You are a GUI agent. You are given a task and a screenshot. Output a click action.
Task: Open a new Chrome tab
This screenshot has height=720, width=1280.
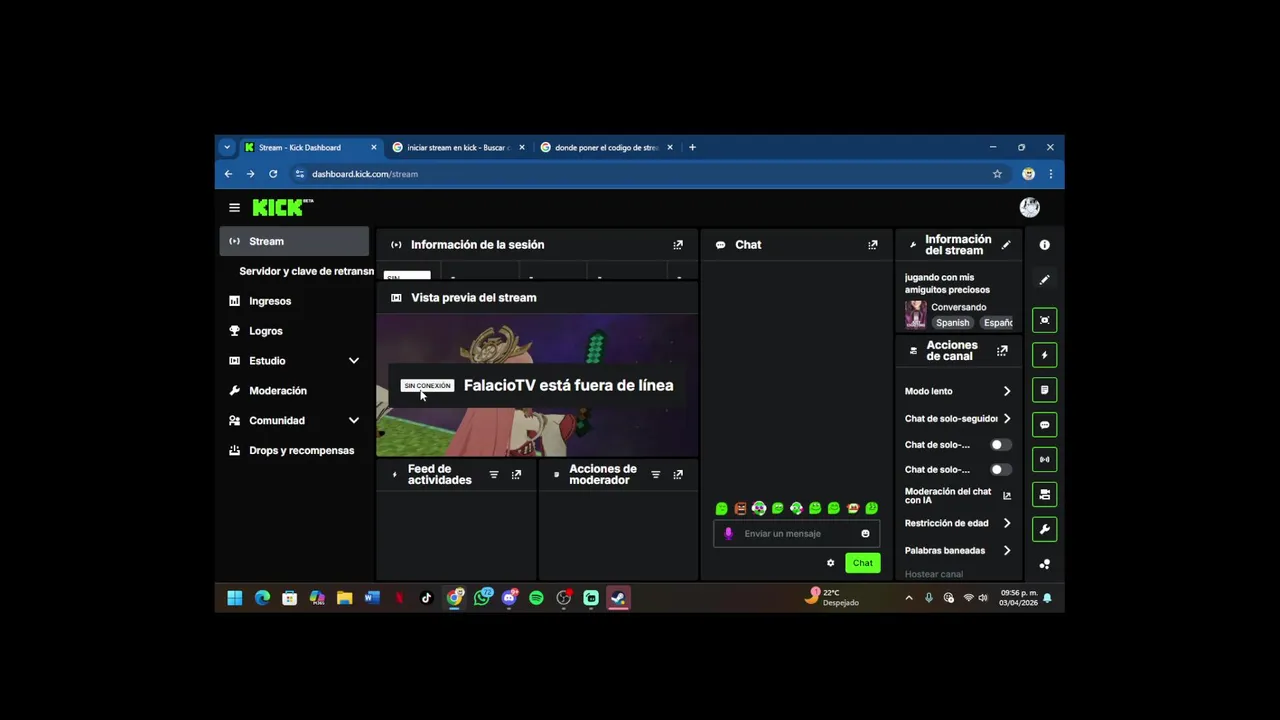point(692,147)
